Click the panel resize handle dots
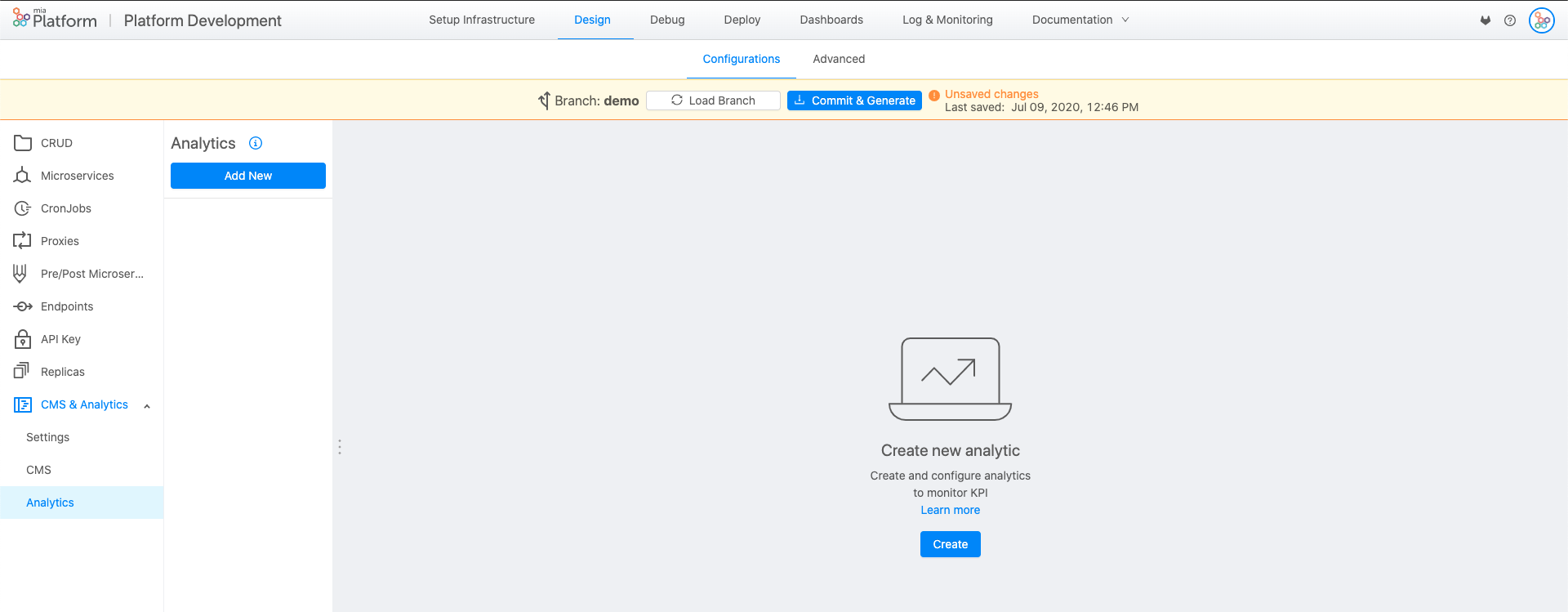 pos(340,447)
